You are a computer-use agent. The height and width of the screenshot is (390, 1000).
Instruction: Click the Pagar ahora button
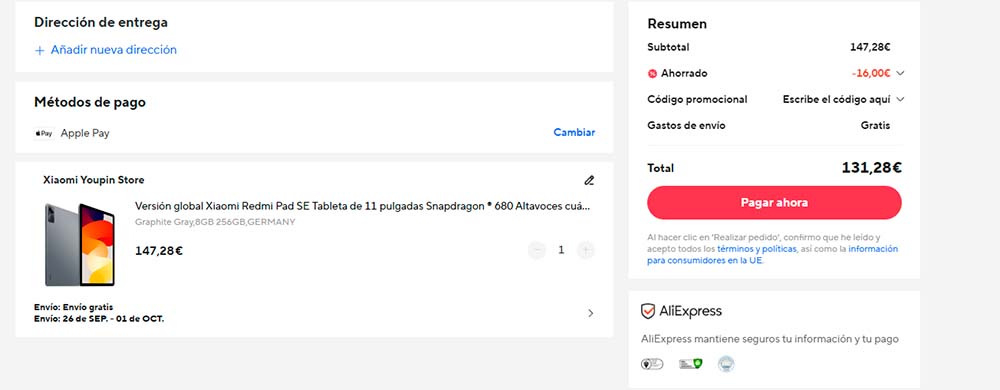pos(774,203)
